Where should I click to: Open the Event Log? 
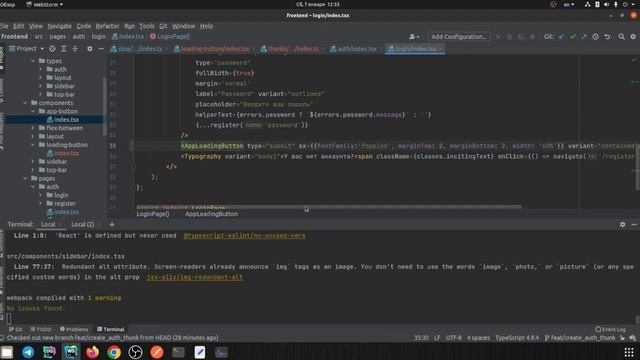click(x=610, y=329)
